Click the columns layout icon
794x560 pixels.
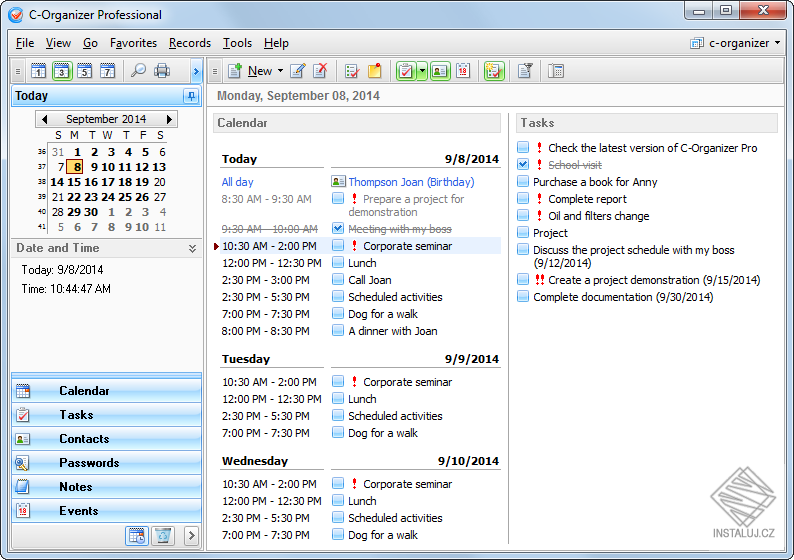556,71
